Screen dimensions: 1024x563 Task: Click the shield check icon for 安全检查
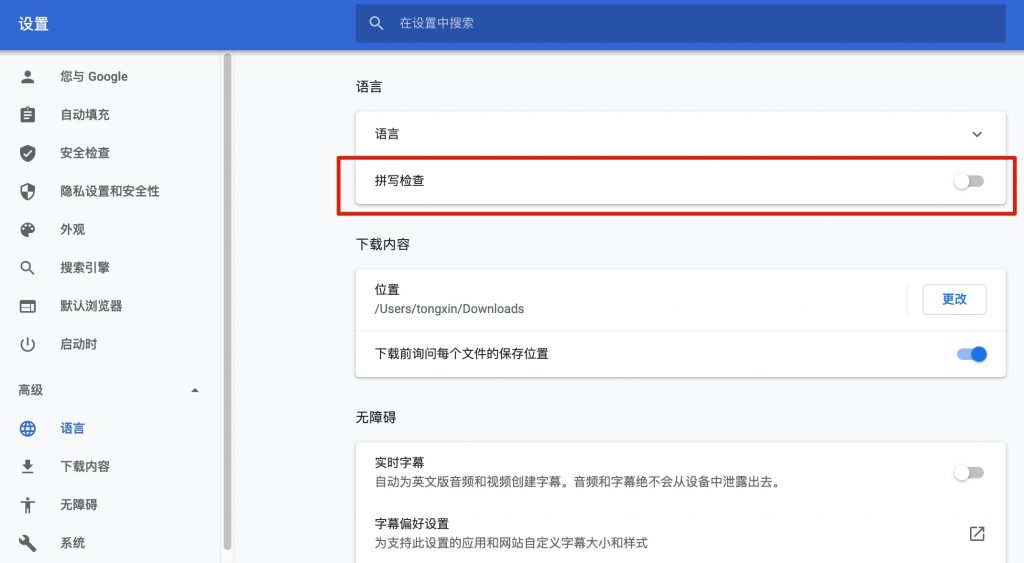click(x=27, y=153)
